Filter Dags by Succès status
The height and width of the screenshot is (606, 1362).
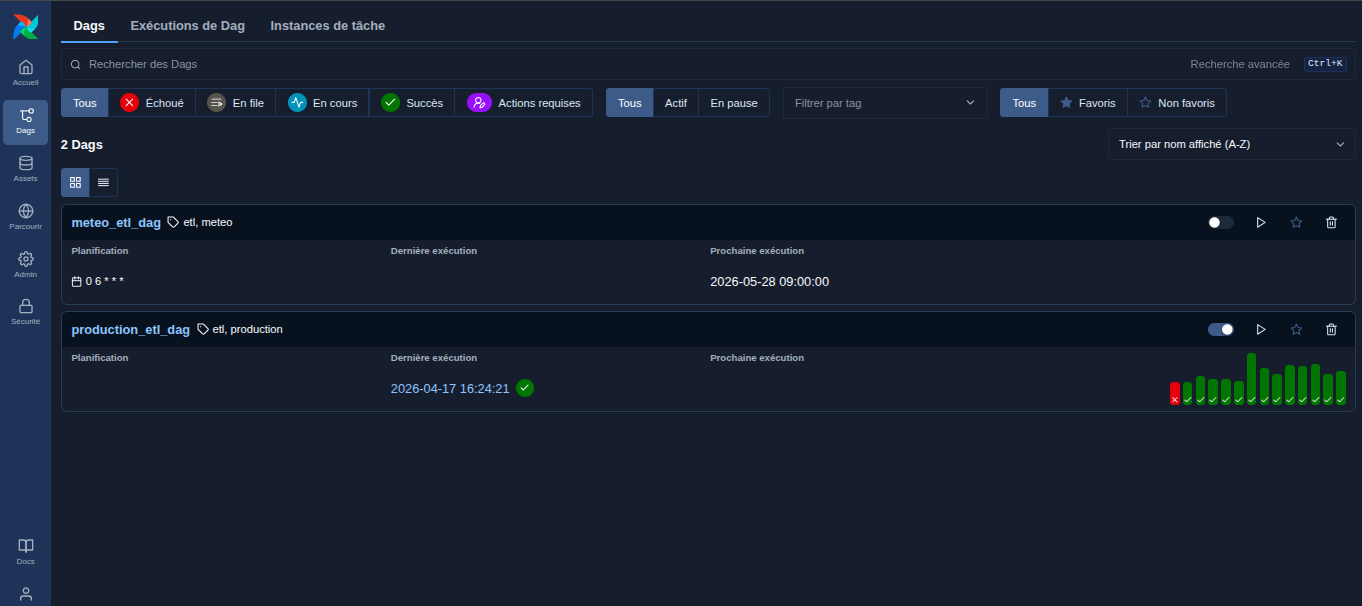412,103
